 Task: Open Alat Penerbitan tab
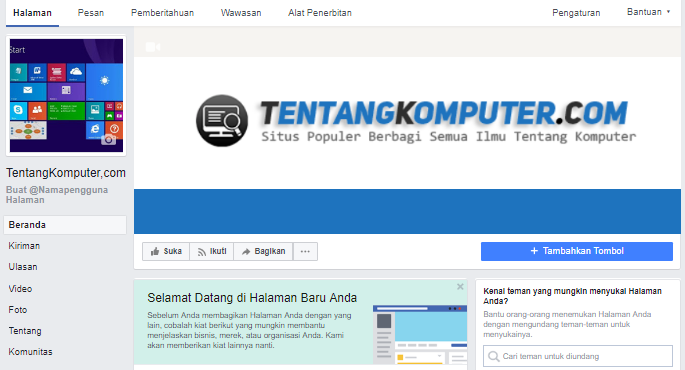(320, 13)
